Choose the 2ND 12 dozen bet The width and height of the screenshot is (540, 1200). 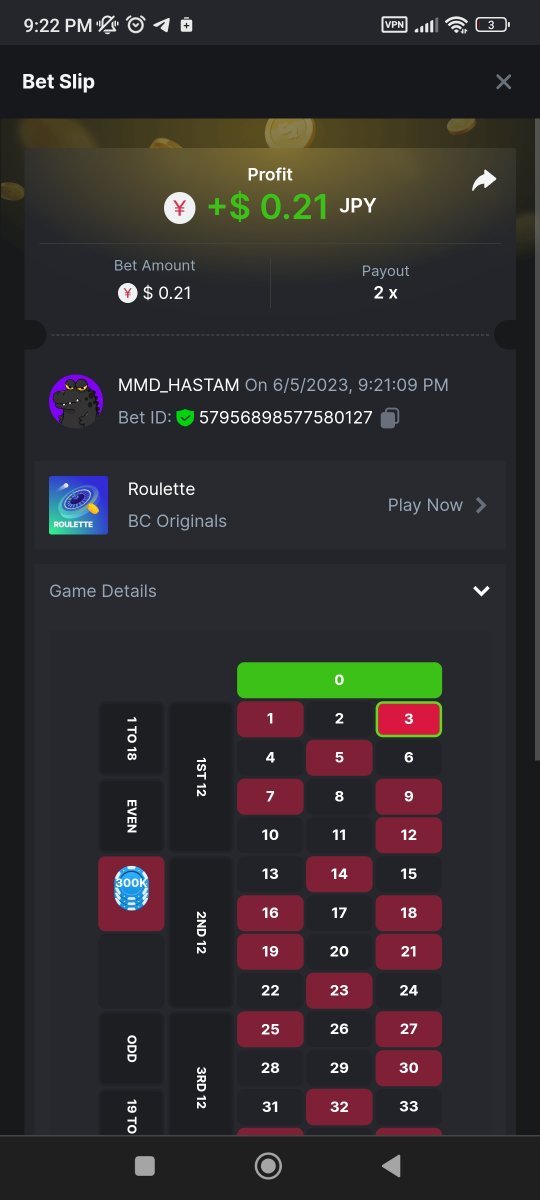pyautogui.click(x=201, y=932)
